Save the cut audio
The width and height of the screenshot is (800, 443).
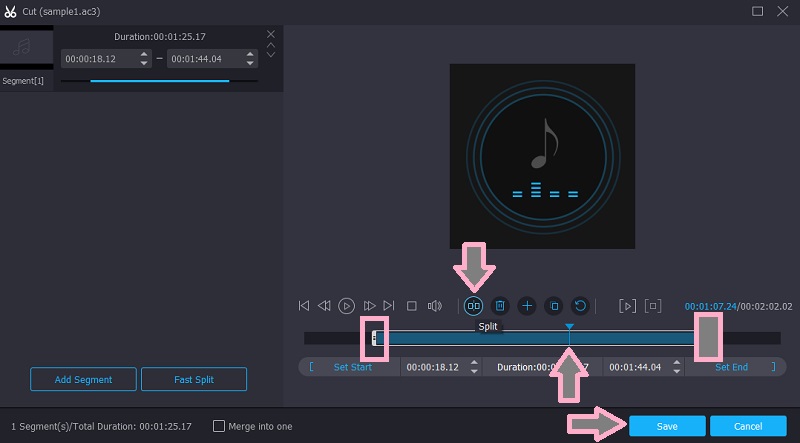point(667,426)
